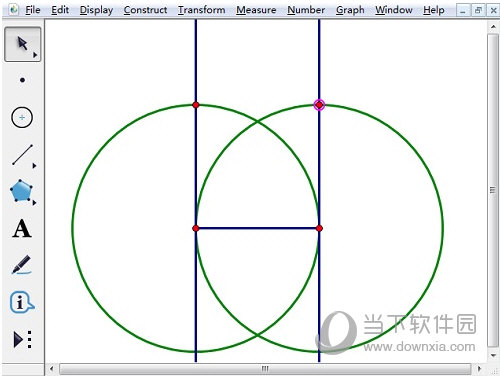Select the Selection Arrow tool
The height and width of the screenshot is (376, 500).
tap(22, 44)
